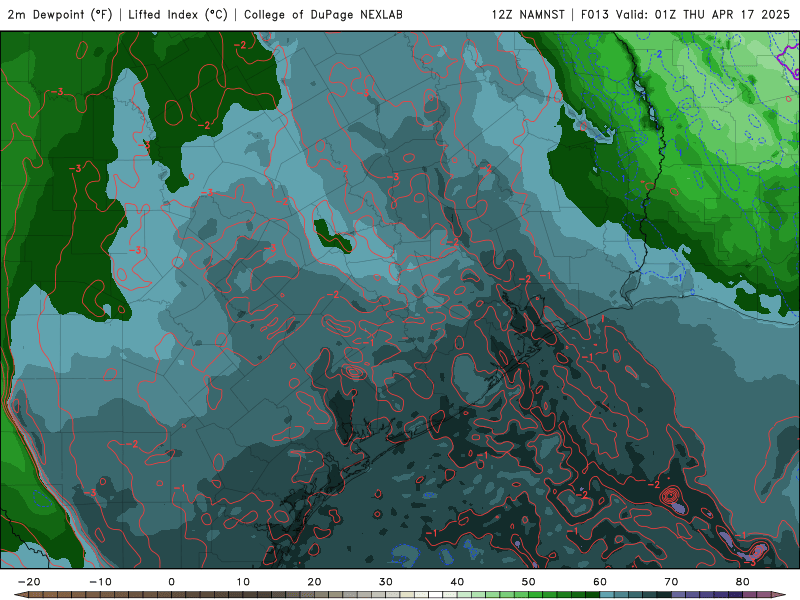Click the -10 label on the color scale
Viewport: 800px width, 600px height.
100,582
